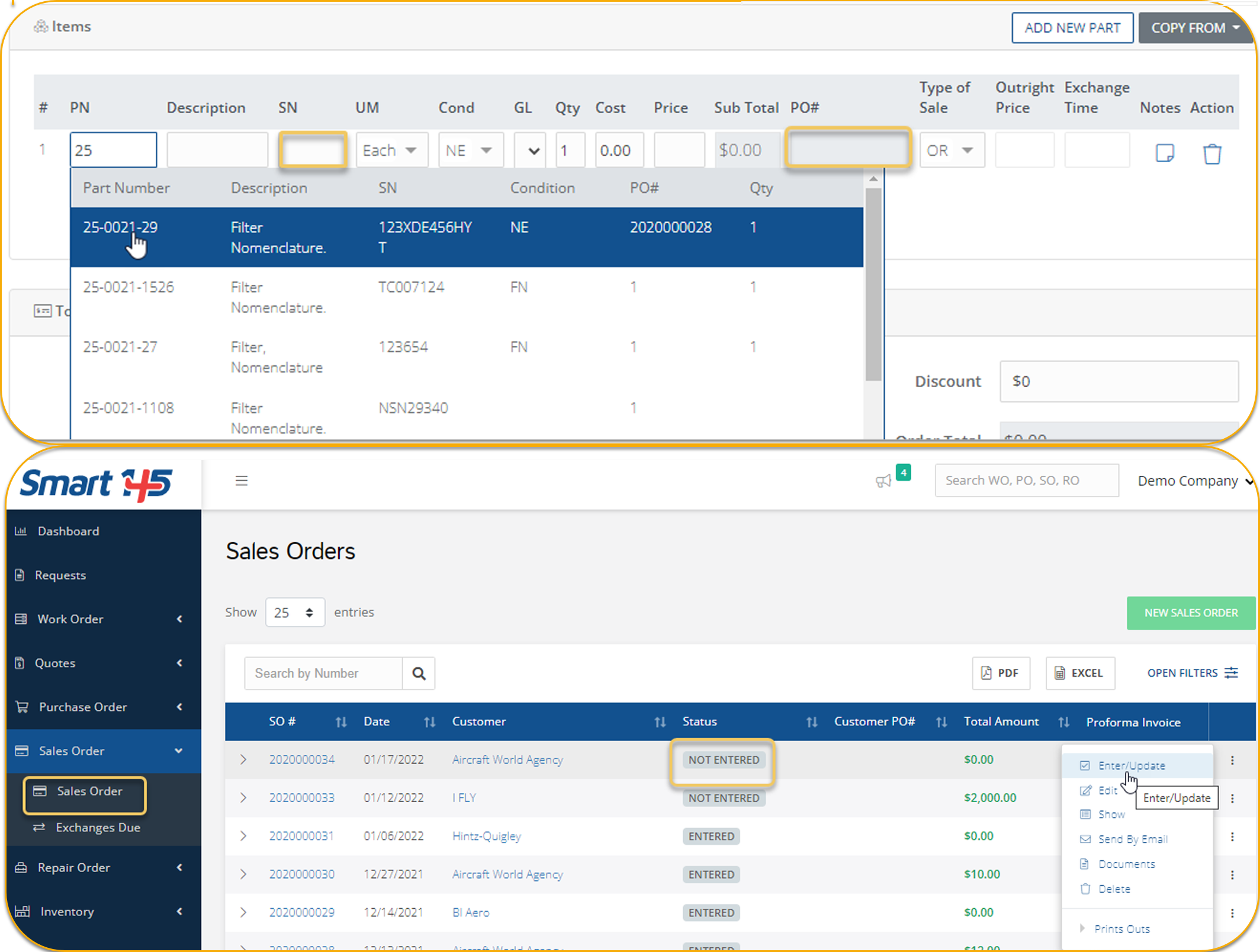The image size is (1260, 952).
Task: Open the three-dot menu for SO 2020000031
Action: [x=1232, y=837]
